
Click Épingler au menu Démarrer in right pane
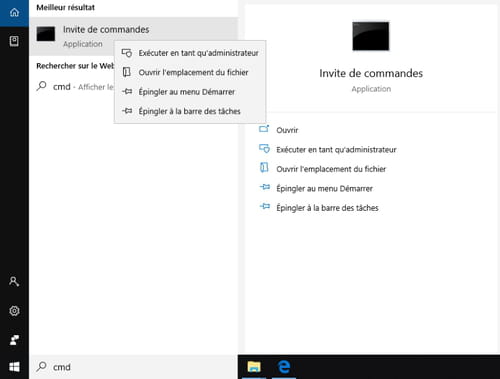tap(324, 189)
